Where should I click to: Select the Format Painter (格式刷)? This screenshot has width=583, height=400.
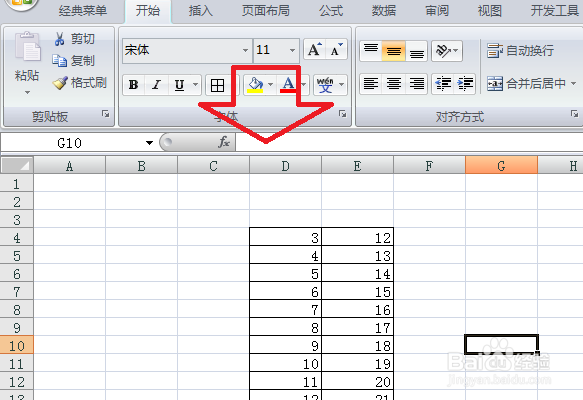click(x=80, y=83)
